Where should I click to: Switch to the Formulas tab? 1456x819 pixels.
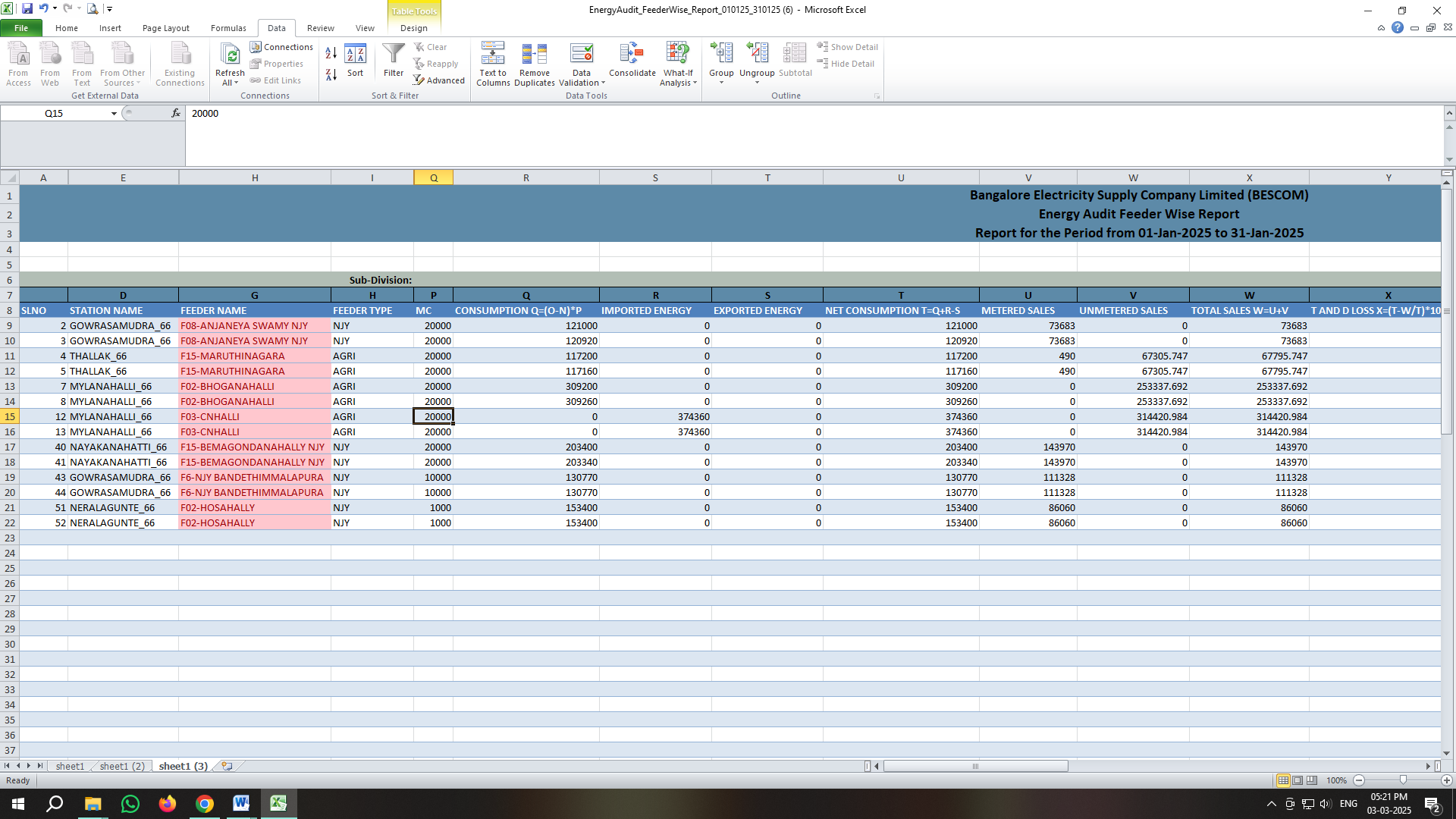(228, 28)
